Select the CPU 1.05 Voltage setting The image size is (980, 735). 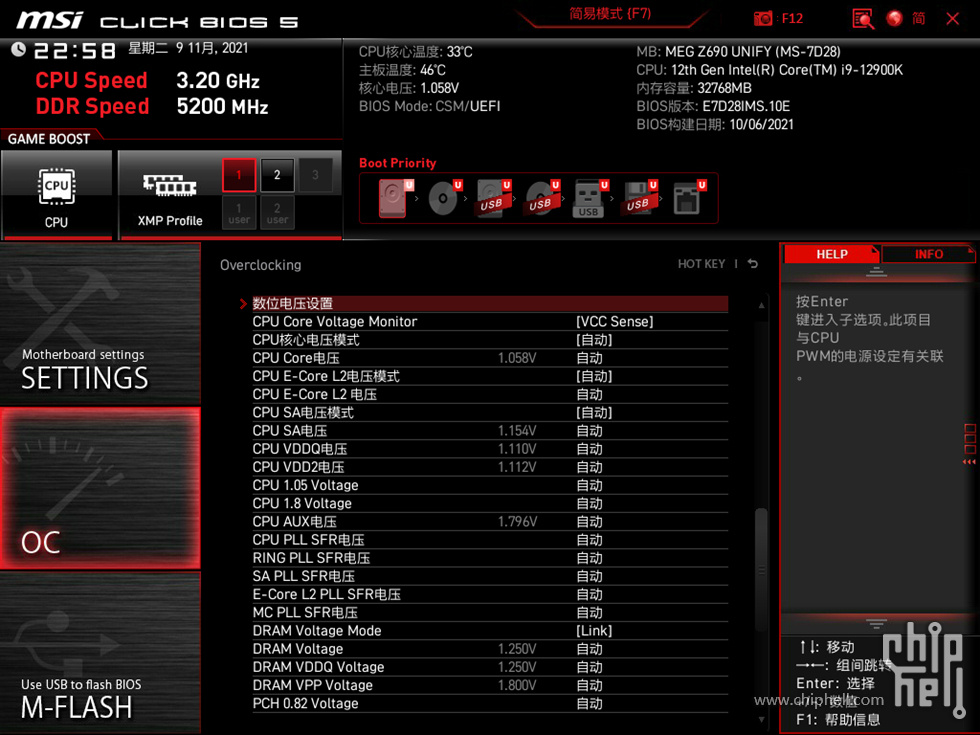[x=490, y=484]
